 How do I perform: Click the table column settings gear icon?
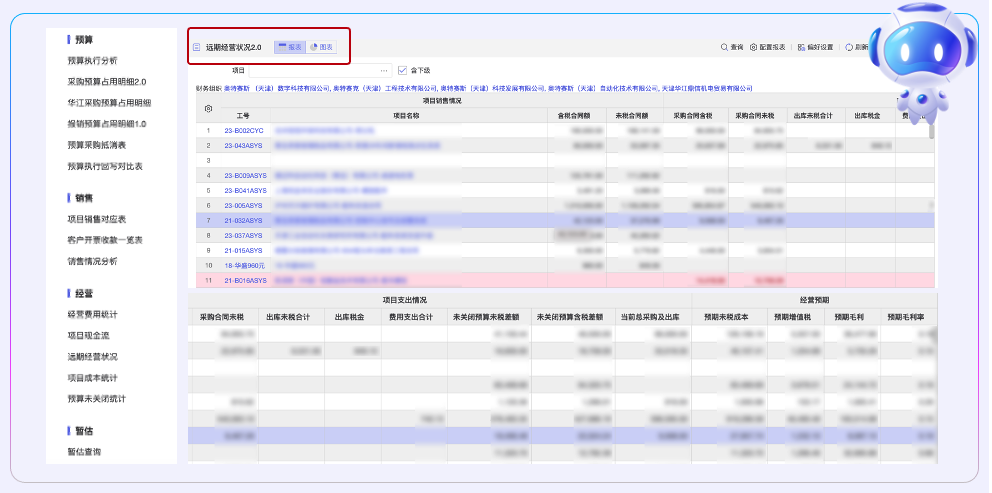pyautogui.click(x=208, y=108)
